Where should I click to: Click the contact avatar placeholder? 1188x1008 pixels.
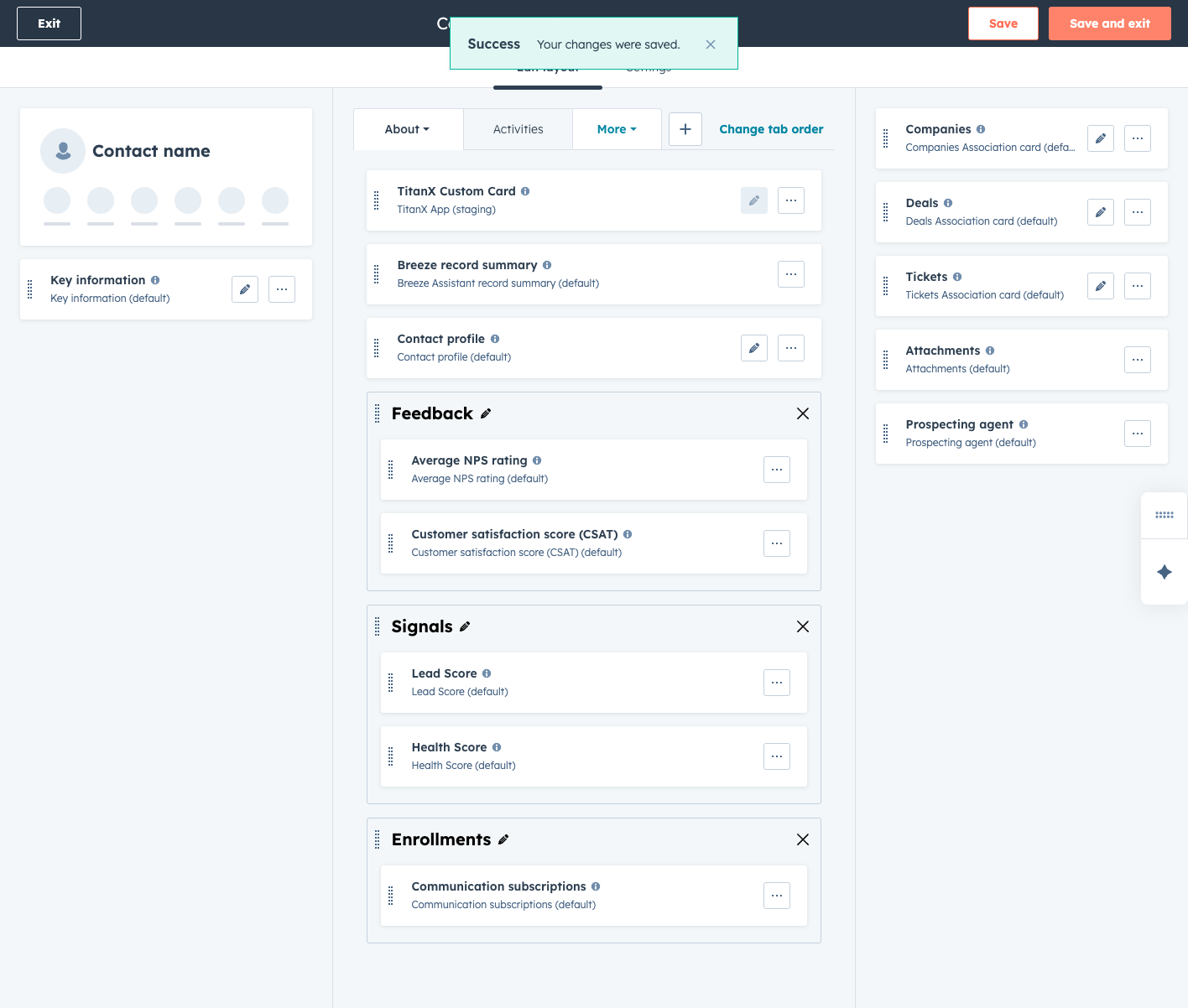63,151
